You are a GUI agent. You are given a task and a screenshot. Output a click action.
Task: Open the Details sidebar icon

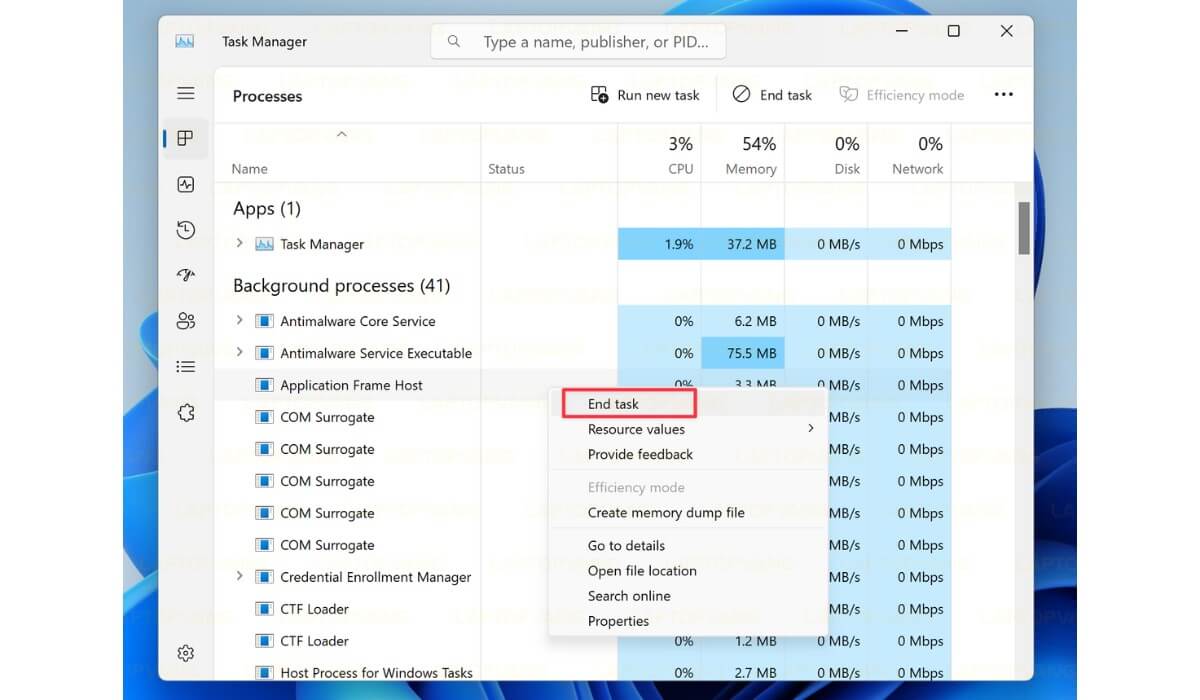185,367
